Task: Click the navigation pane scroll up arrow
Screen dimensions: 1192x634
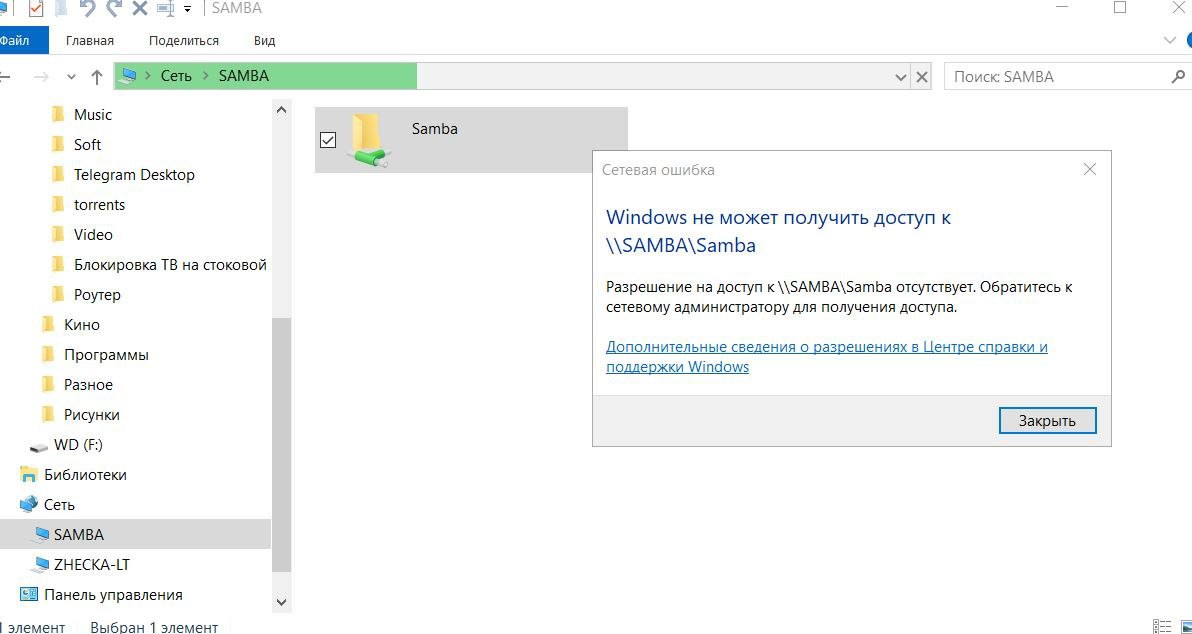Action: click(281, 109)
